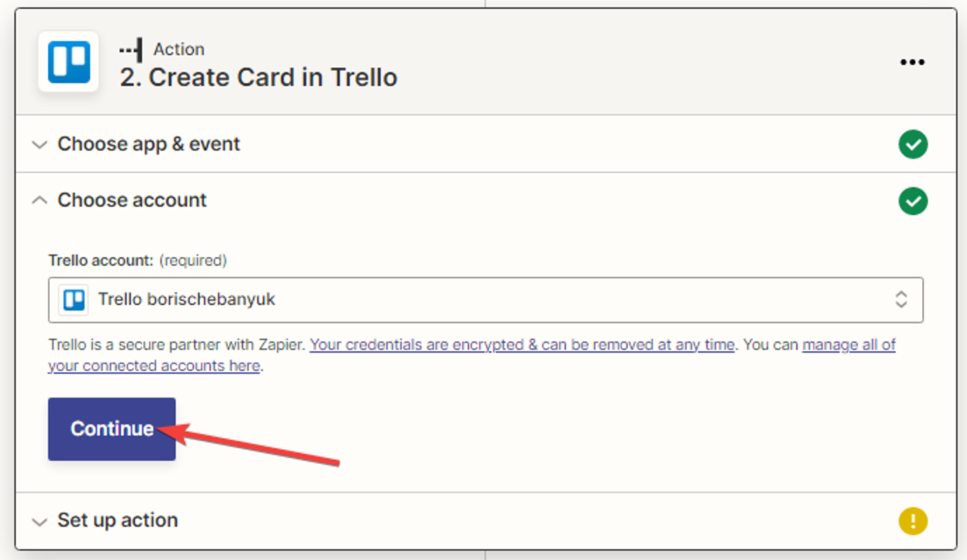Select the Set up action section heading
967x560 pixels.
point(118,521)
